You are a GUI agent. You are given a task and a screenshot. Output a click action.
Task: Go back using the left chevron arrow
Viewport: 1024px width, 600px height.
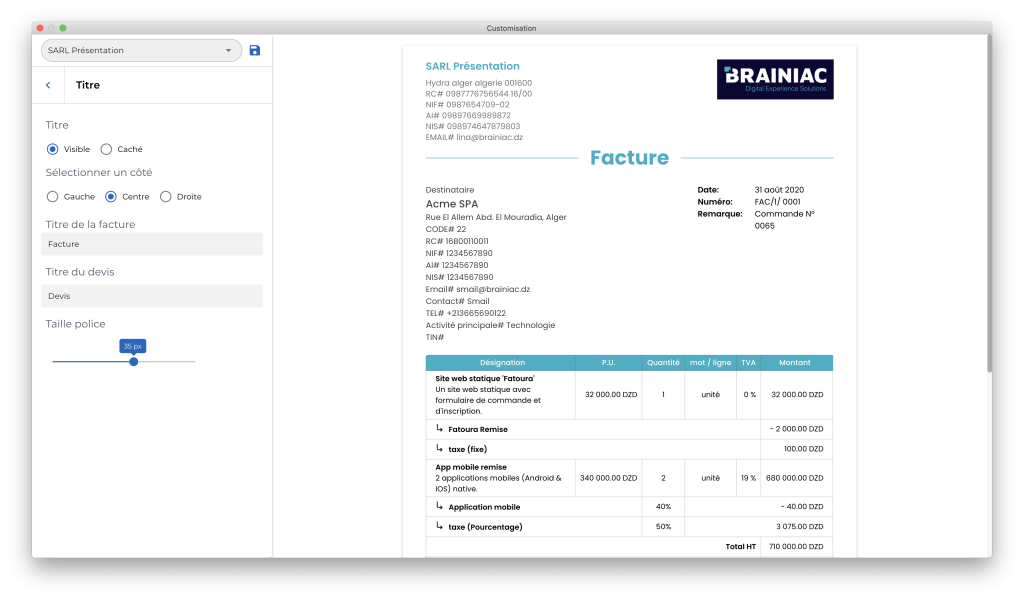(x=48, y=85)
